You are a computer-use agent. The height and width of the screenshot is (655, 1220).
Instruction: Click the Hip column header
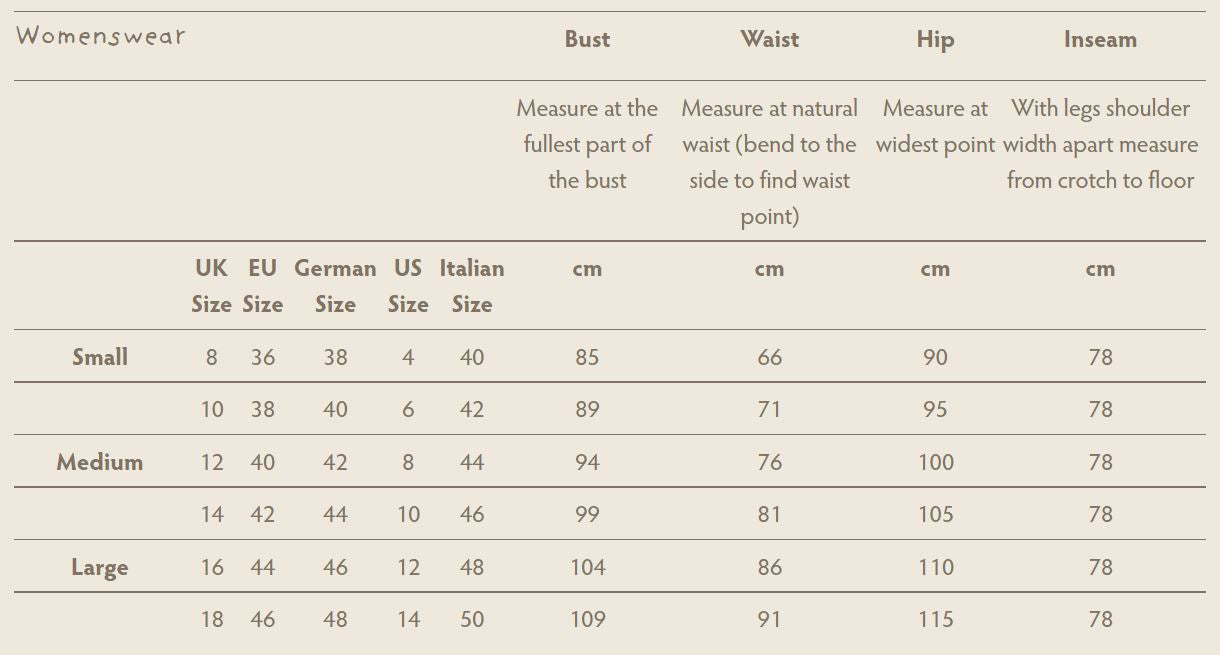coord(935,40)
